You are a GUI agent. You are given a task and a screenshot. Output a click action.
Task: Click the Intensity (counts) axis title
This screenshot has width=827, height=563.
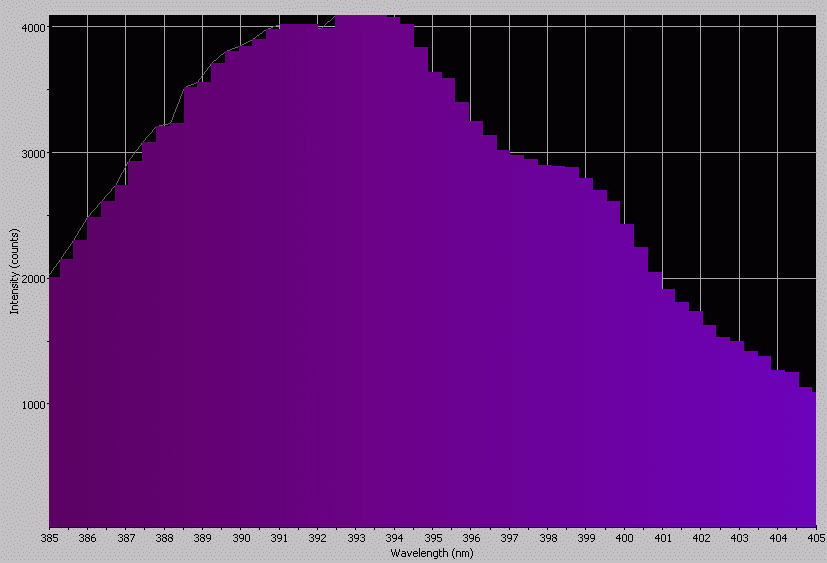pos(14,271)
